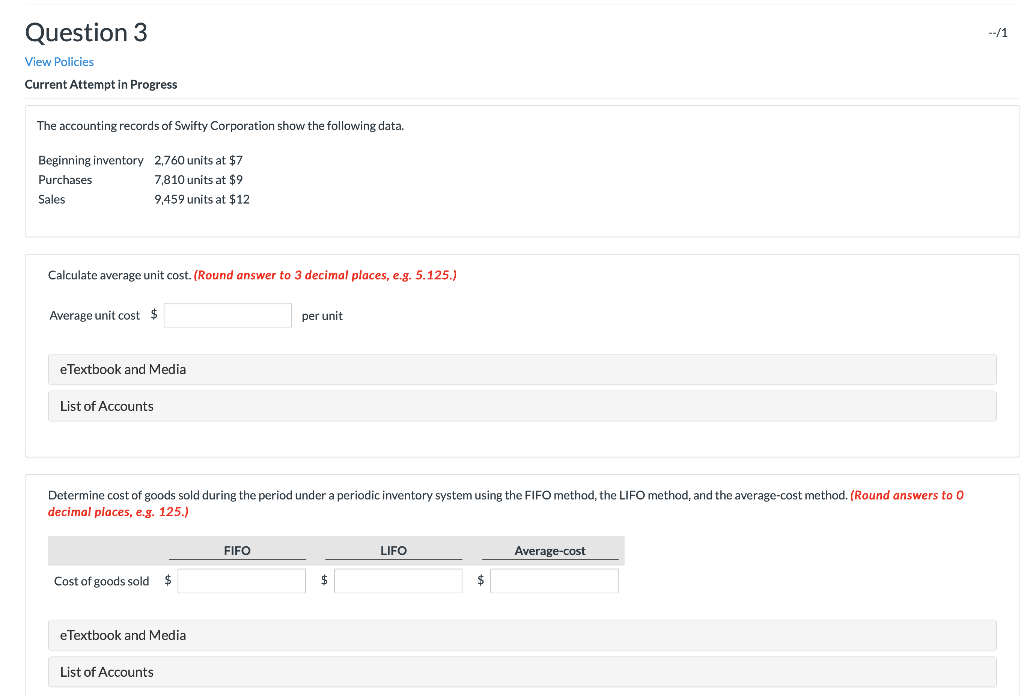Click the Question 3 heading
This screenshot has height=697, width=1024.
[x=86, y=32]
